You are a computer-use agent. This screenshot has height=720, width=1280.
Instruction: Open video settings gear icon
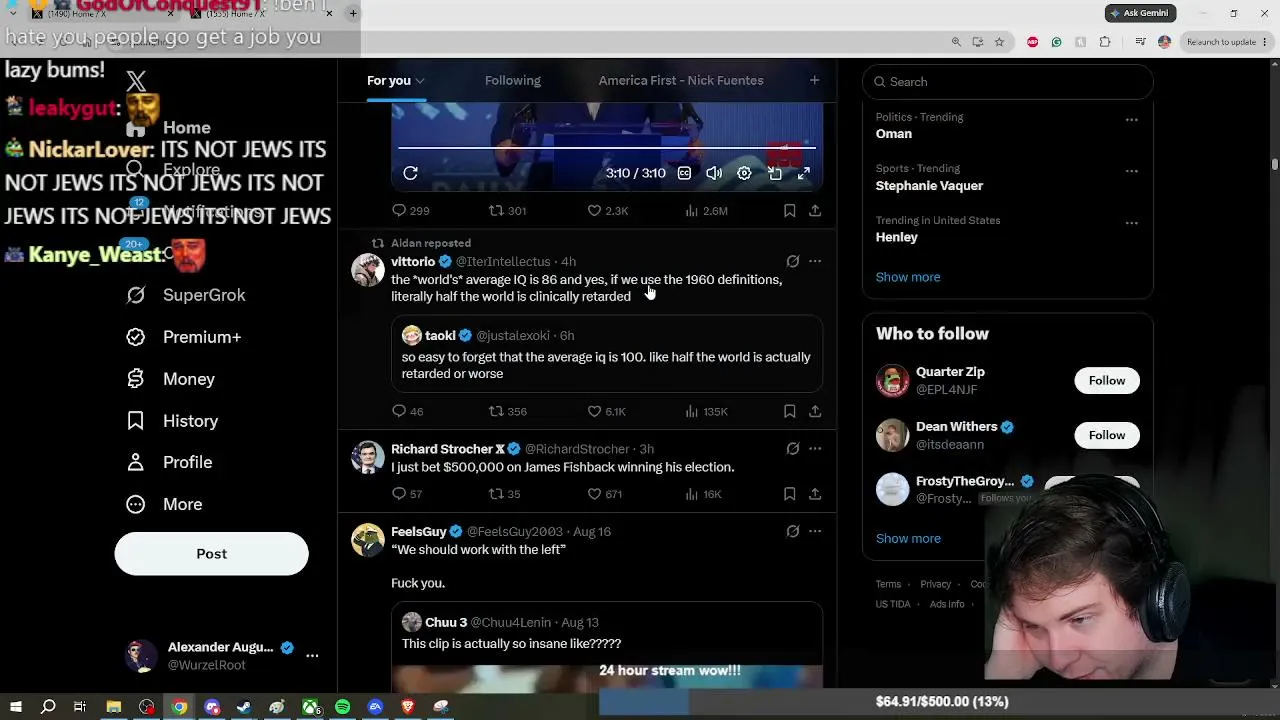744,173
